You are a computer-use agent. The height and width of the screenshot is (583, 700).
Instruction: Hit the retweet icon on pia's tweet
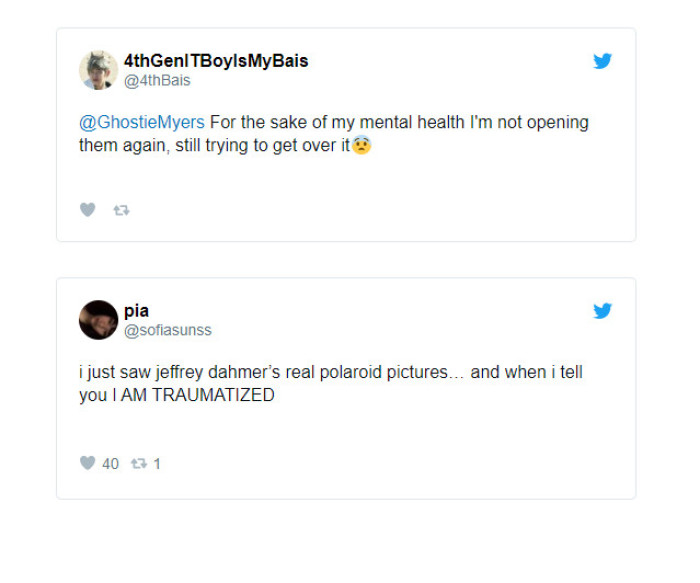[139, 464]
